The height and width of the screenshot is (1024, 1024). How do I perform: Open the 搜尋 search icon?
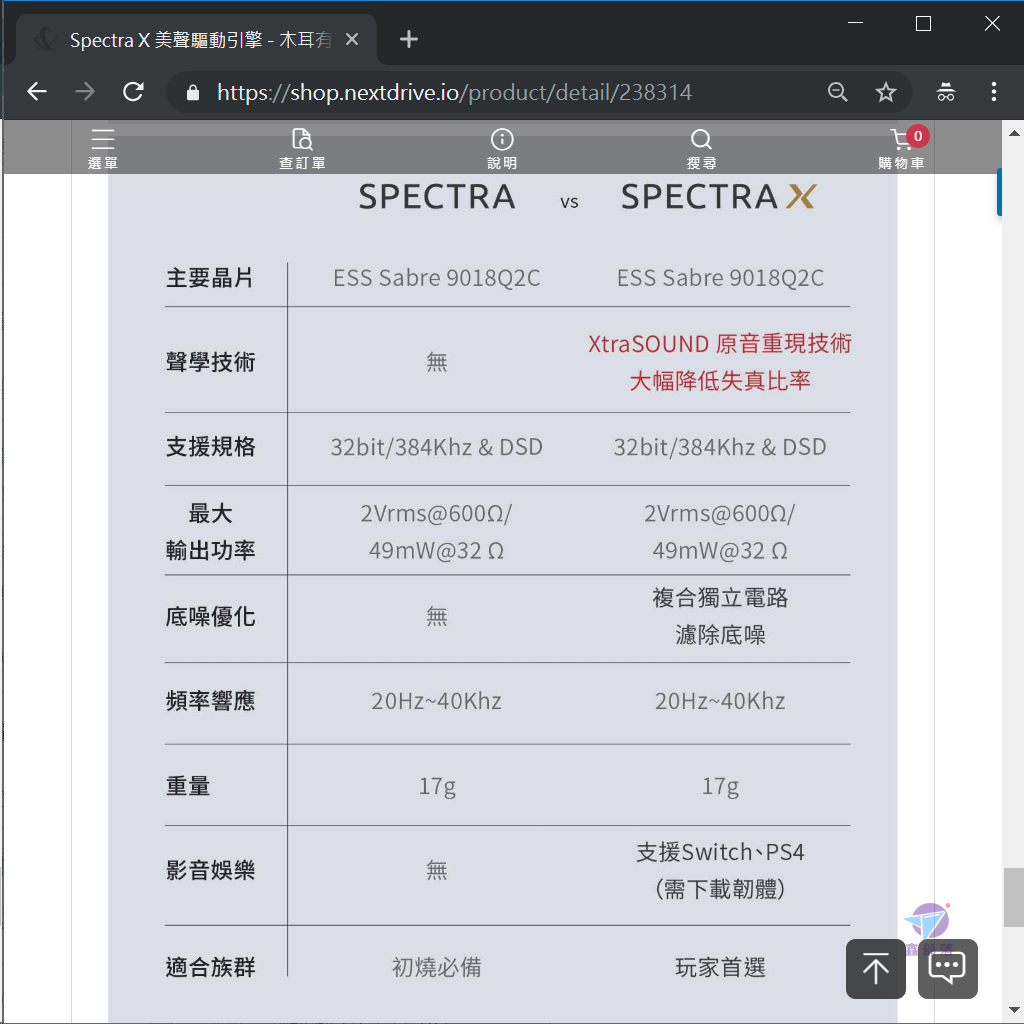(701, 148)
